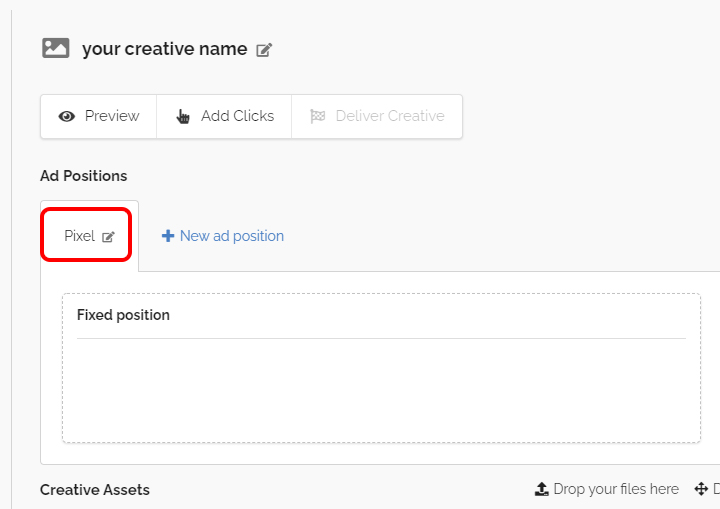Click the Ad Positions section heading

coord(84,175)
